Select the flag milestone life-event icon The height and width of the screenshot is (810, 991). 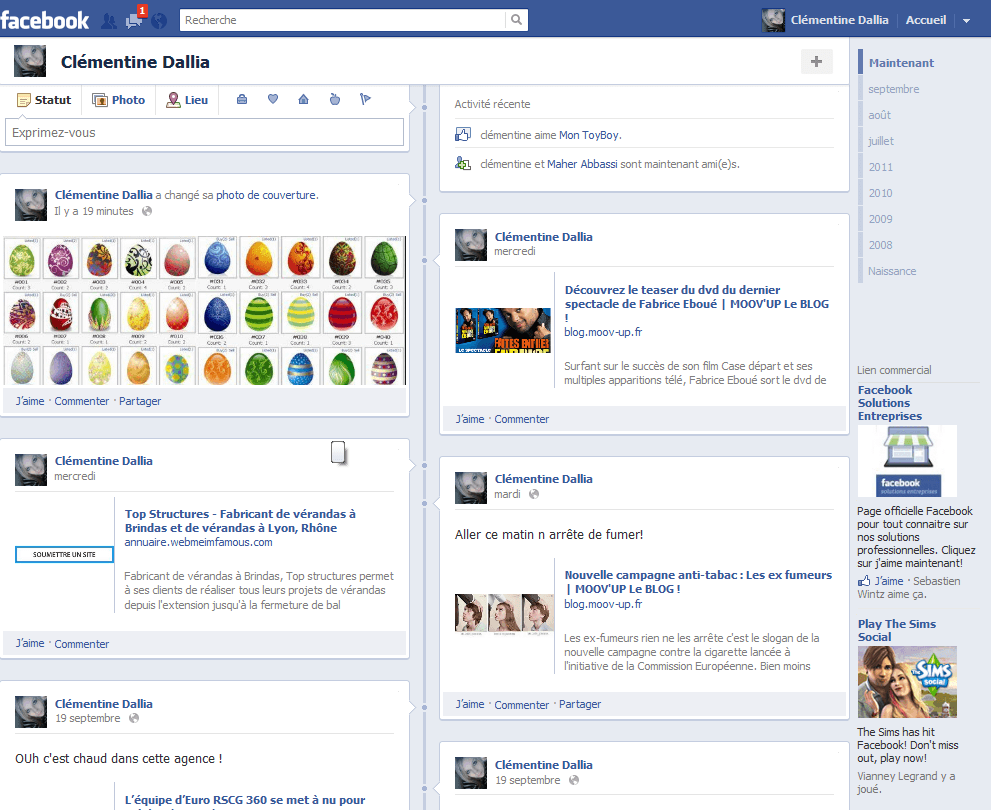point(365,99)
